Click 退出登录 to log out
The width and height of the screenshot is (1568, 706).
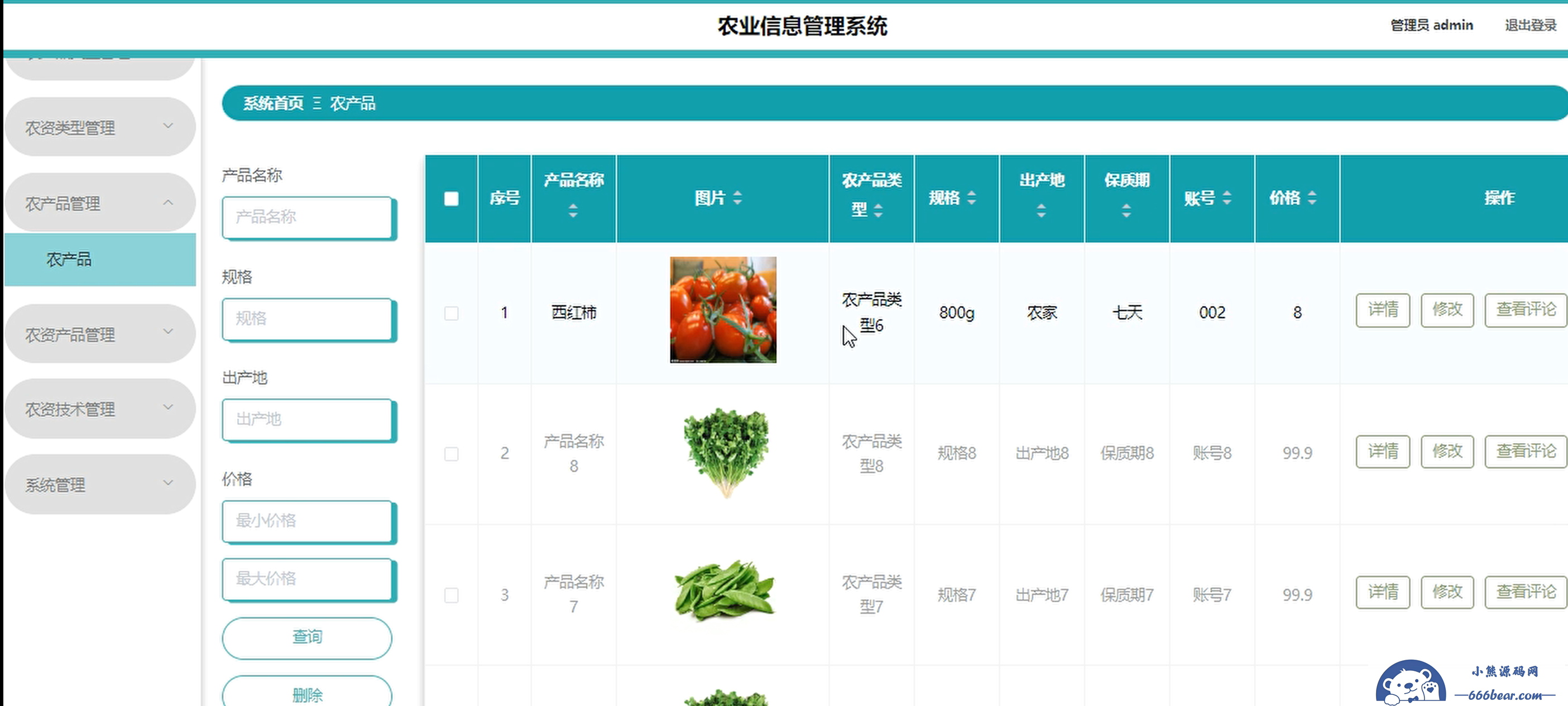[1530, 25]
